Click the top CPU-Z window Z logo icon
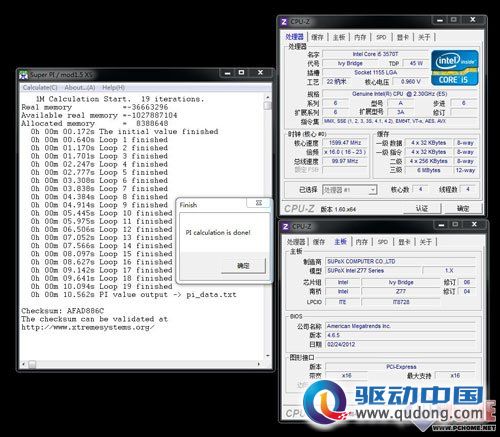Image resolution: width=500 pixels, height=437 pixels. coord(284,22)
